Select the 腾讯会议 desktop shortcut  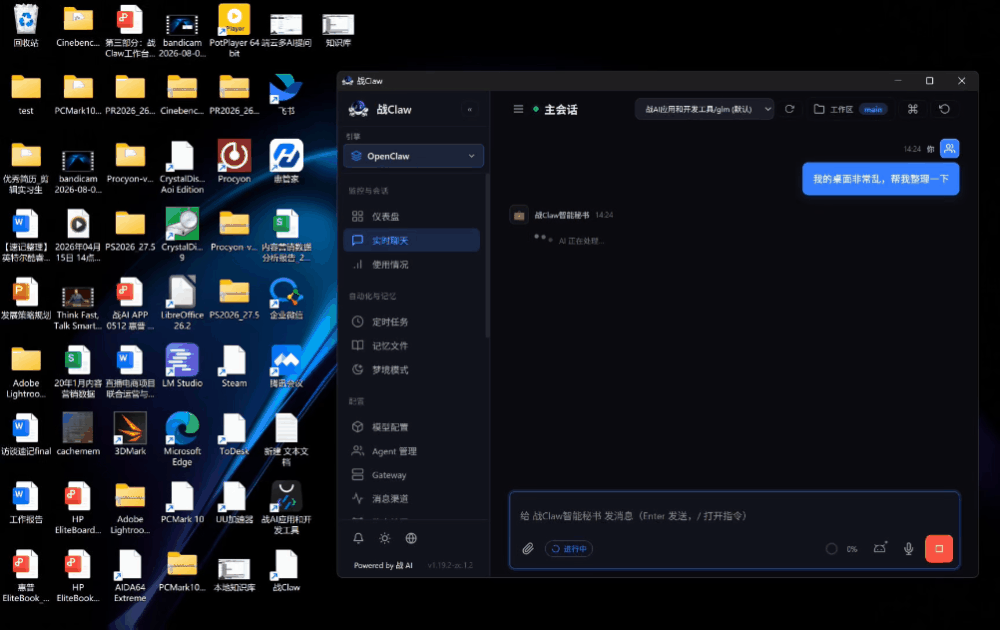[x=286, y=366]
